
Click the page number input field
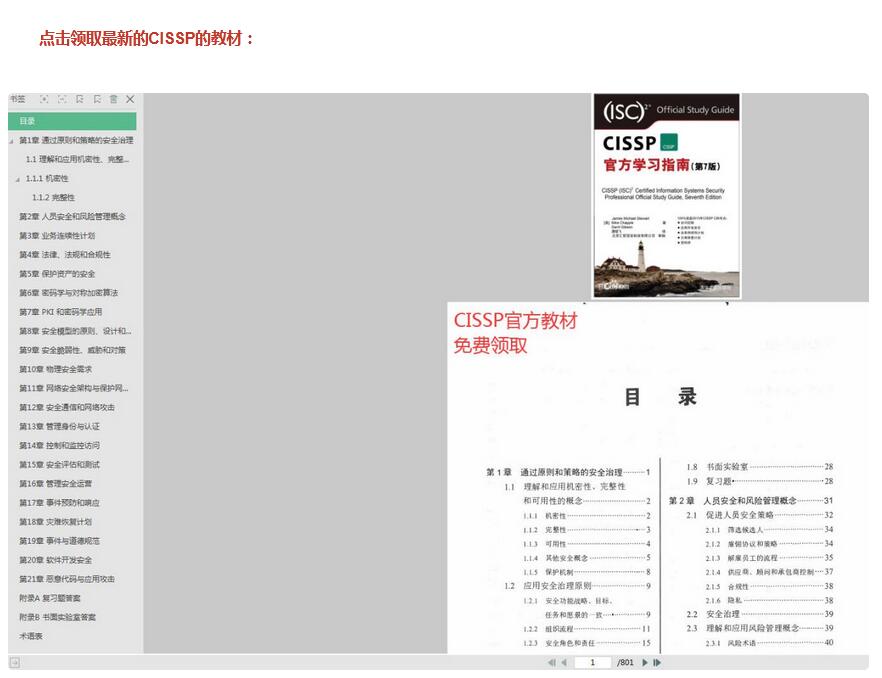click(x=592, y=663)
